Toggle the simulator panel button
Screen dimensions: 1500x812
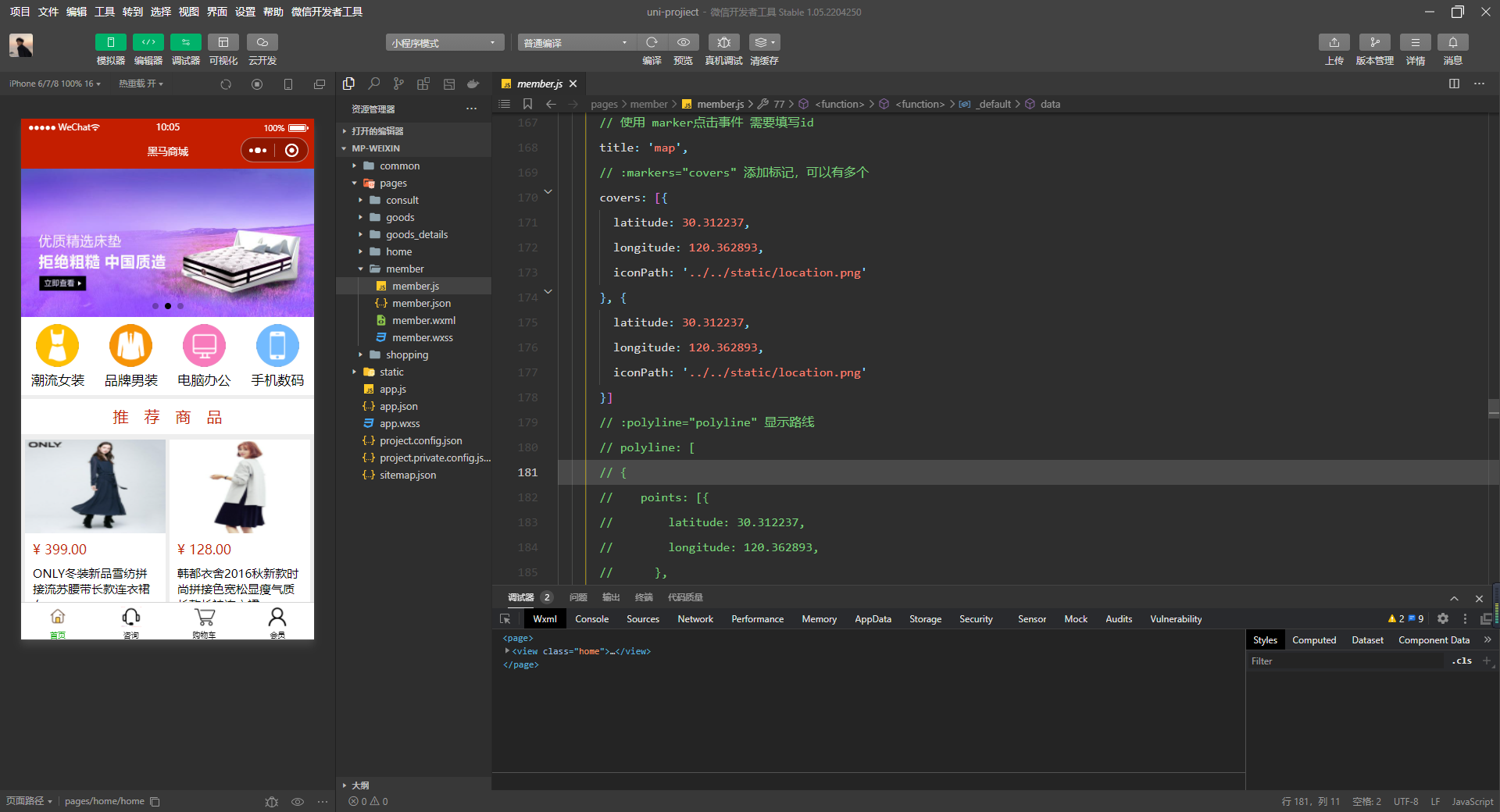pyautogui.click(x=111, y=42)
